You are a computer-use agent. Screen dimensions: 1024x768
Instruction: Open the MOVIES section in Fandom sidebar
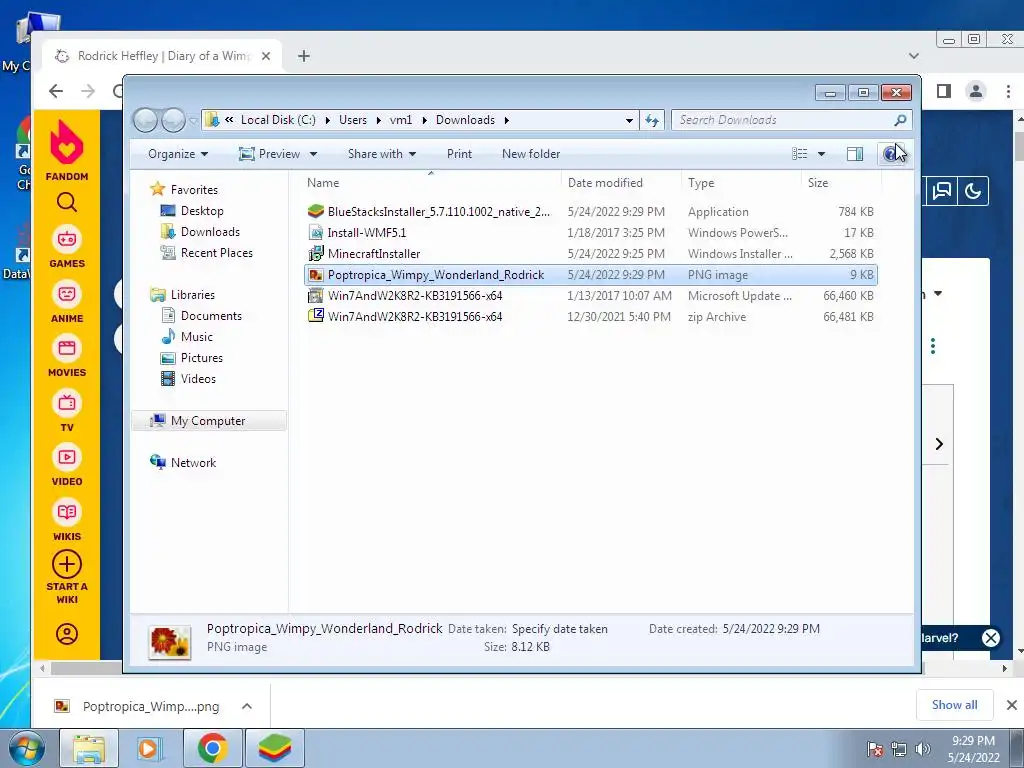[x=67, y=356]
